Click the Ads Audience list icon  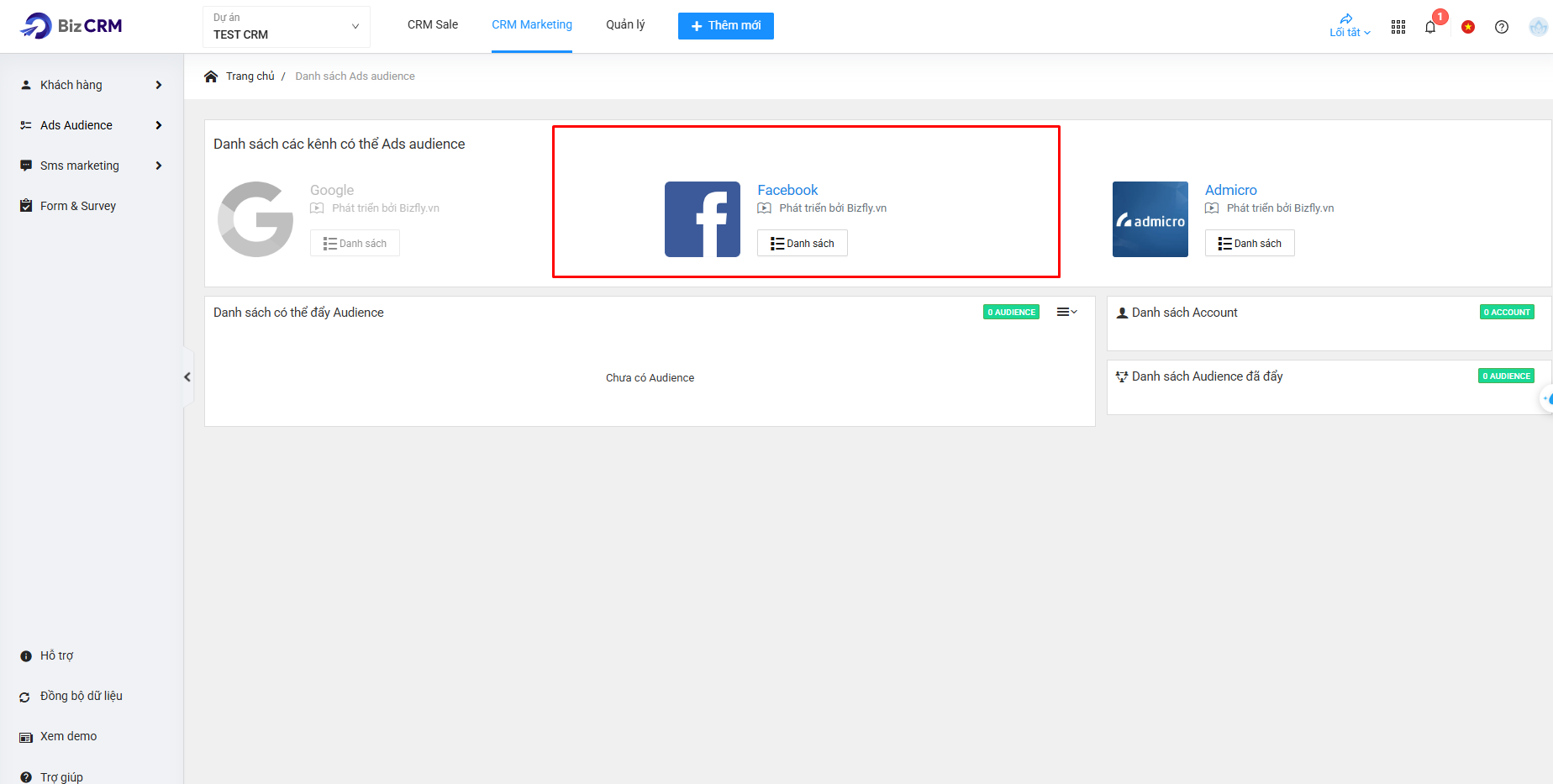[x=26, y=125]
